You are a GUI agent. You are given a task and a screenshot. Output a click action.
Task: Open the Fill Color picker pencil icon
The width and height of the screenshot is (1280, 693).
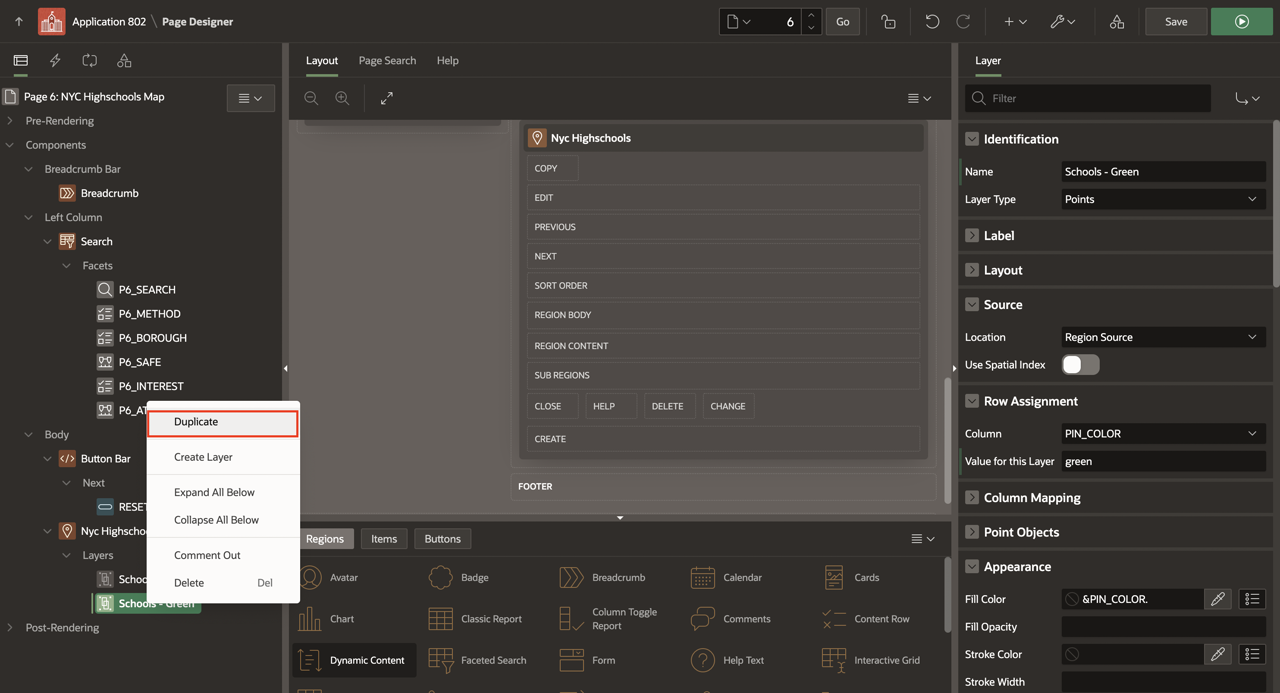coord(1217,599)
